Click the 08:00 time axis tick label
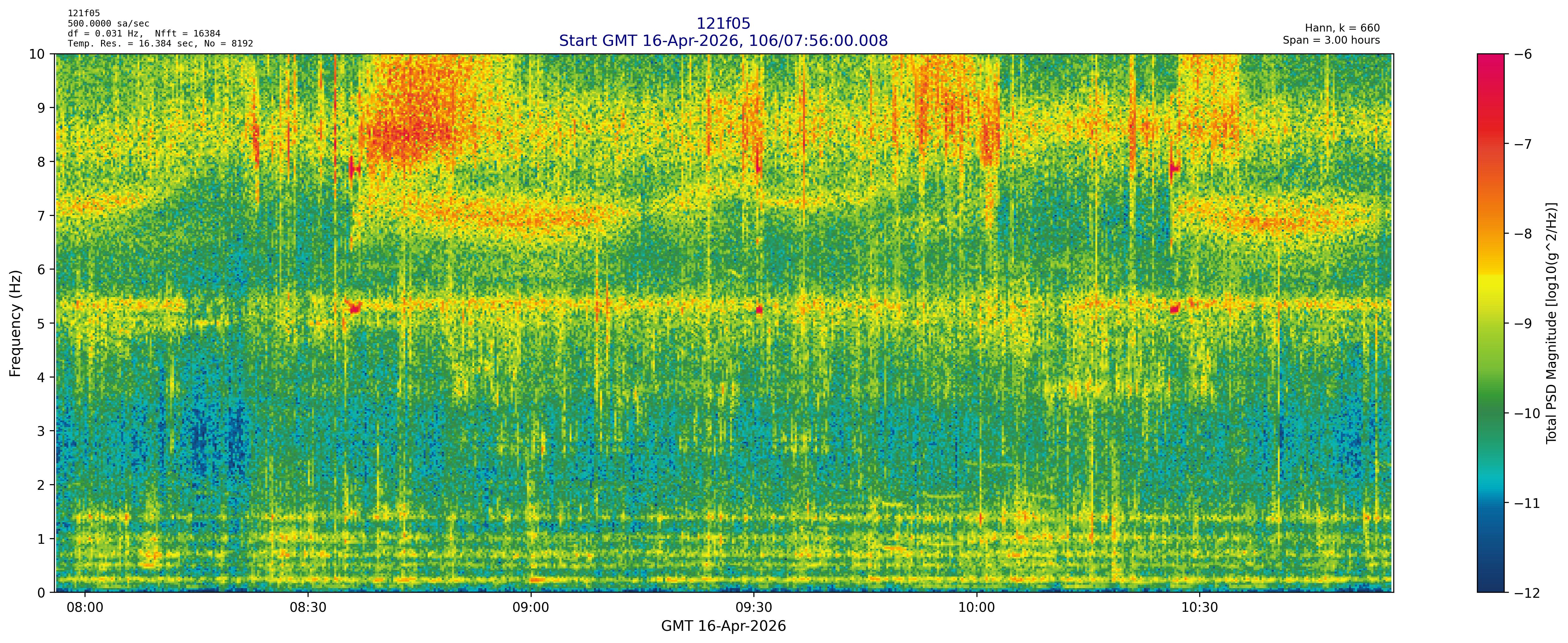1568x643 pixels. coord(85,608)
